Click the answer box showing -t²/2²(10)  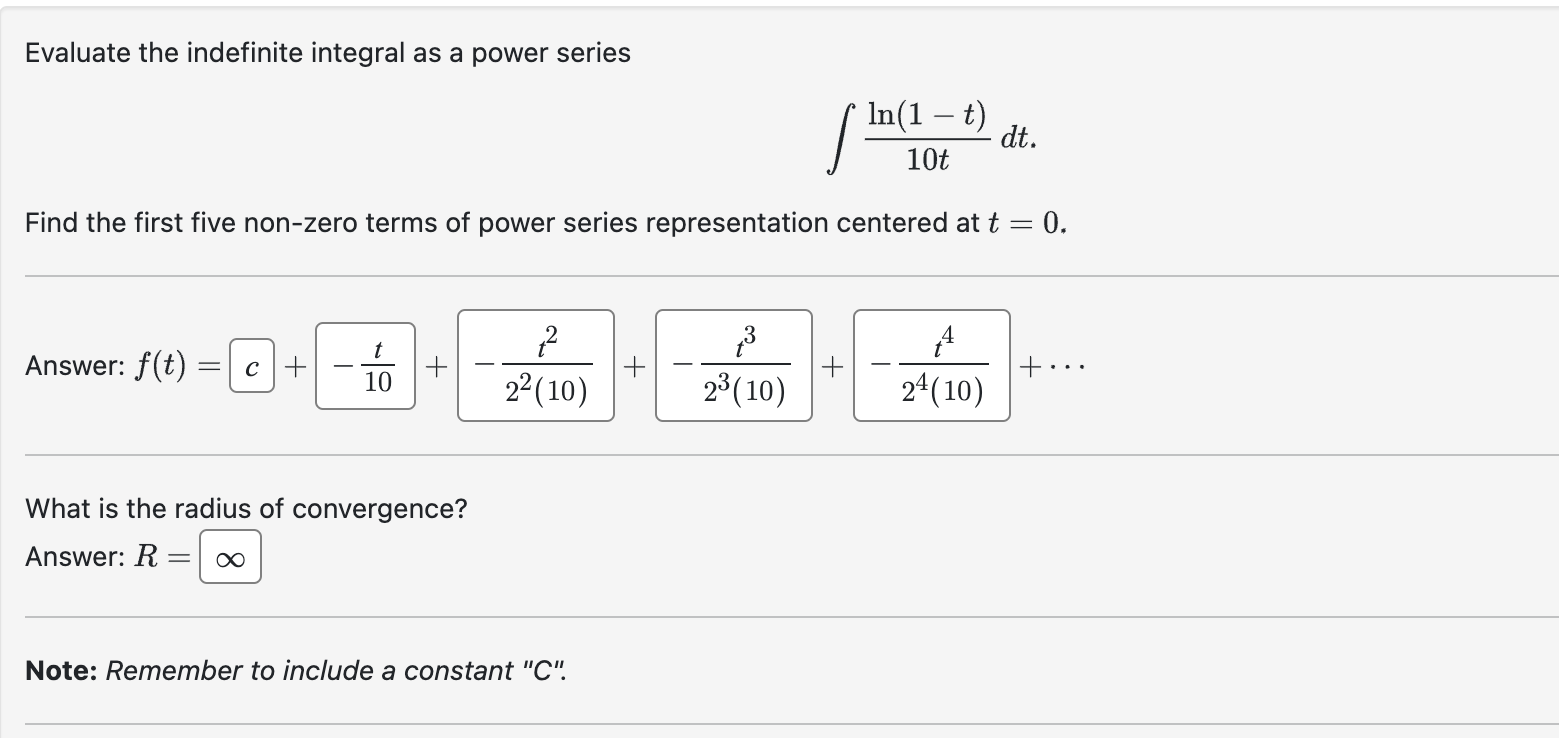(x=536, y=364)
